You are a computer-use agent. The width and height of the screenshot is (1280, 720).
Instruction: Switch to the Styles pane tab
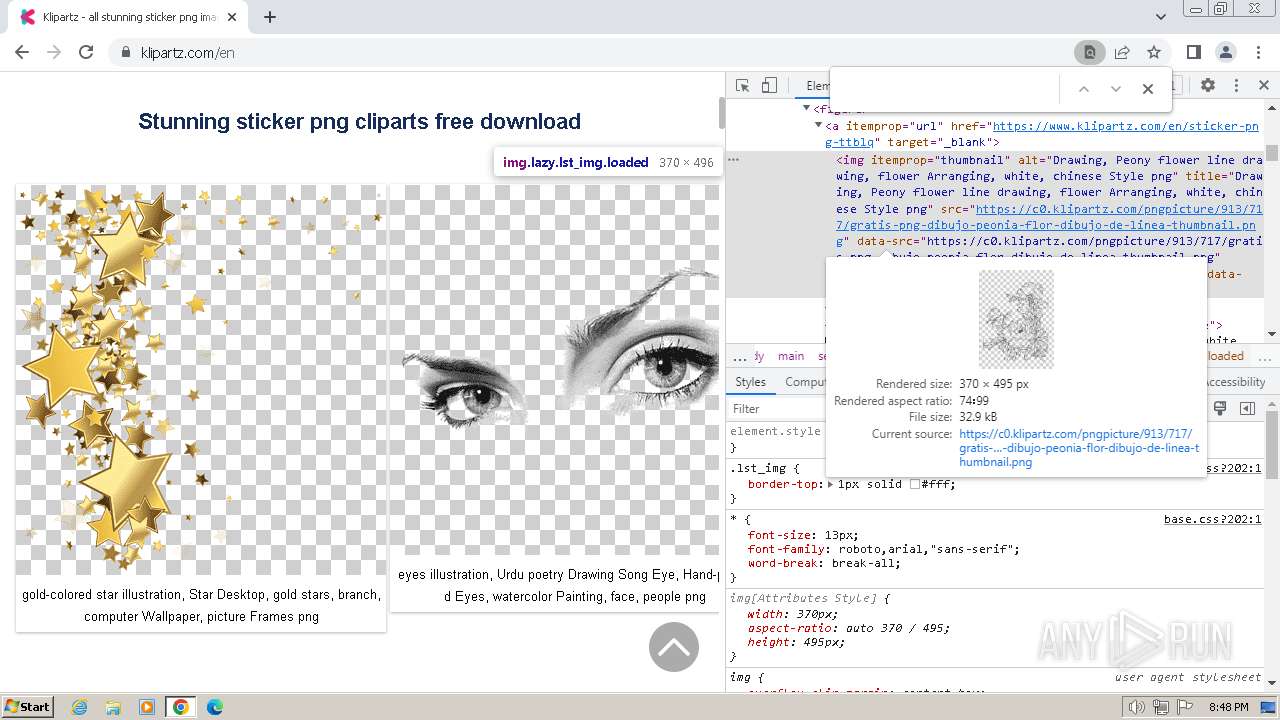(750, 382)
